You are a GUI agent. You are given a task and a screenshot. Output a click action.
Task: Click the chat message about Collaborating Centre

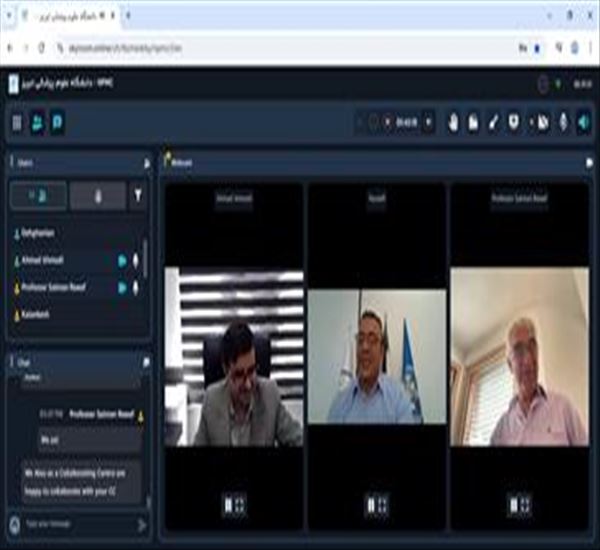pyautogui.click(x=81, y=482)
